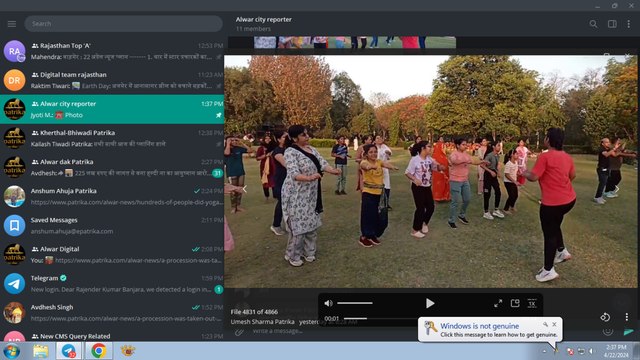Mute the video with the speaker icon
The height and width of the screenshot is (360, 640).
328,303
